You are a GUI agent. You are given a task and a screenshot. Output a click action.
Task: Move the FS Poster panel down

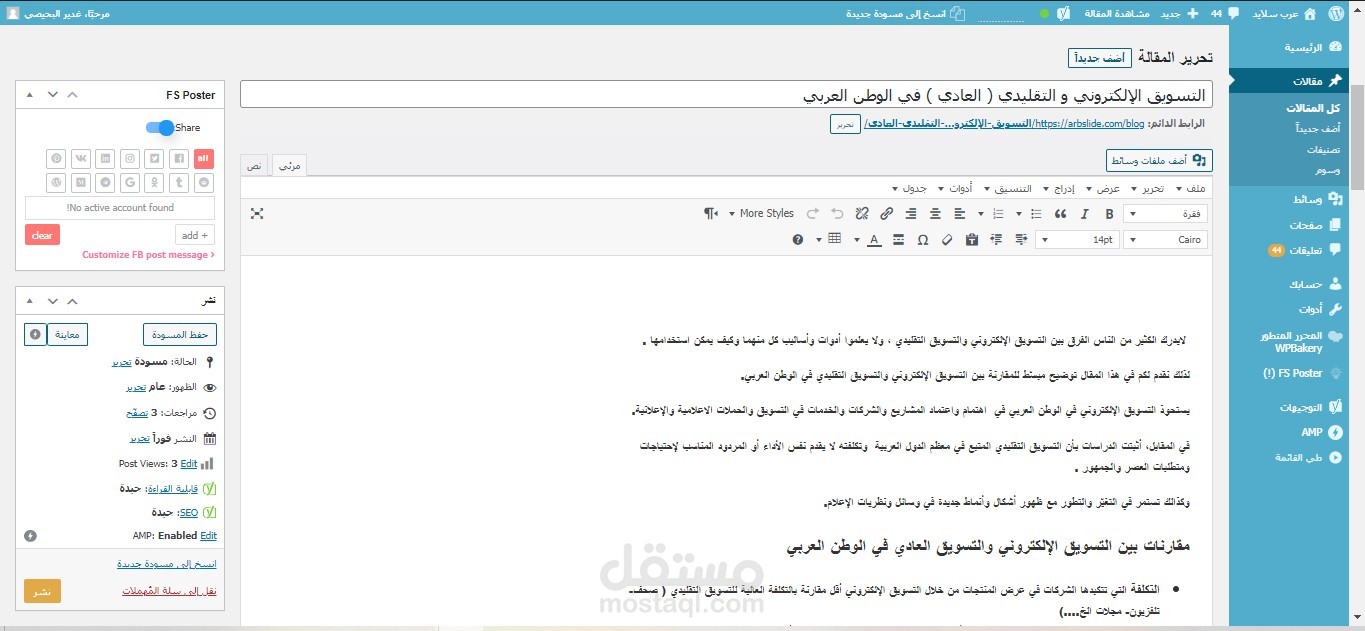click(x=52, y=95)
